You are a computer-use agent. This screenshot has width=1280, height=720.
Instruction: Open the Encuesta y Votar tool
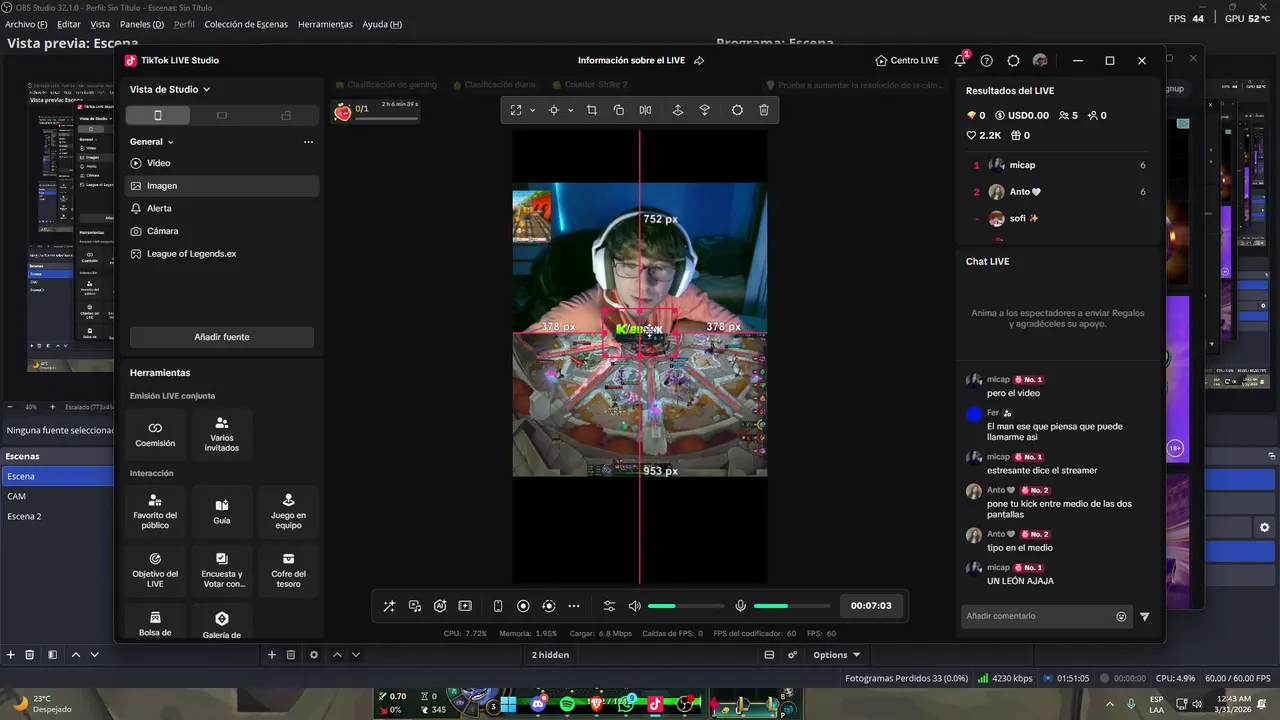tap(222, 571)
